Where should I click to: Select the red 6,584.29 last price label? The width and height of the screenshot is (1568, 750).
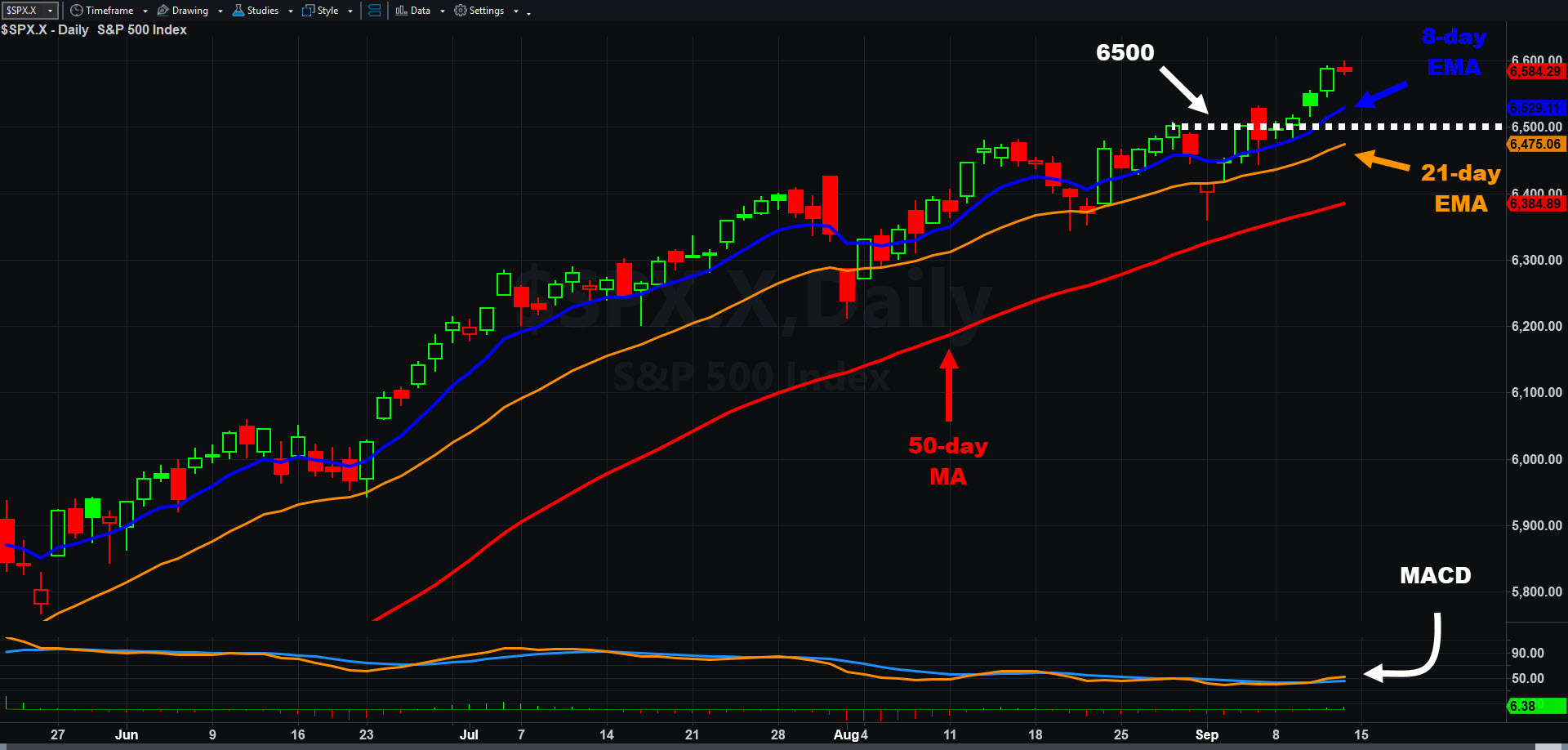1535,72
